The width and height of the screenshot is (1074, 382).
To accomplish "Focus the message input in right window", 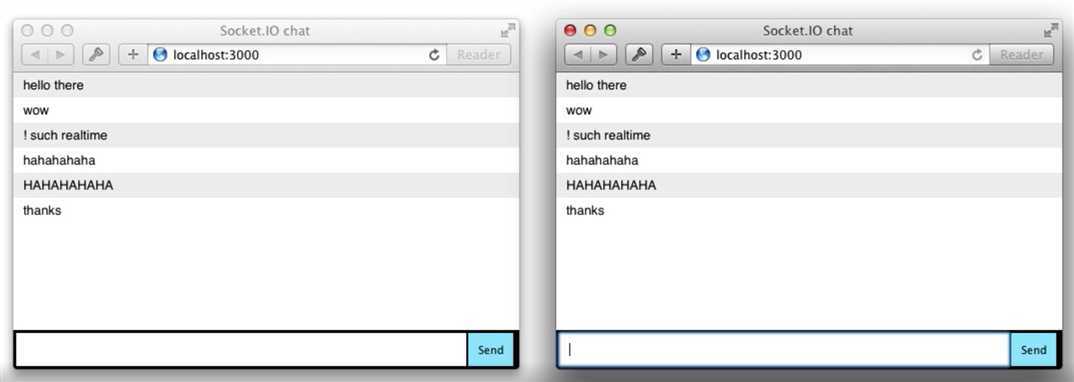I will tap(784, 350).
